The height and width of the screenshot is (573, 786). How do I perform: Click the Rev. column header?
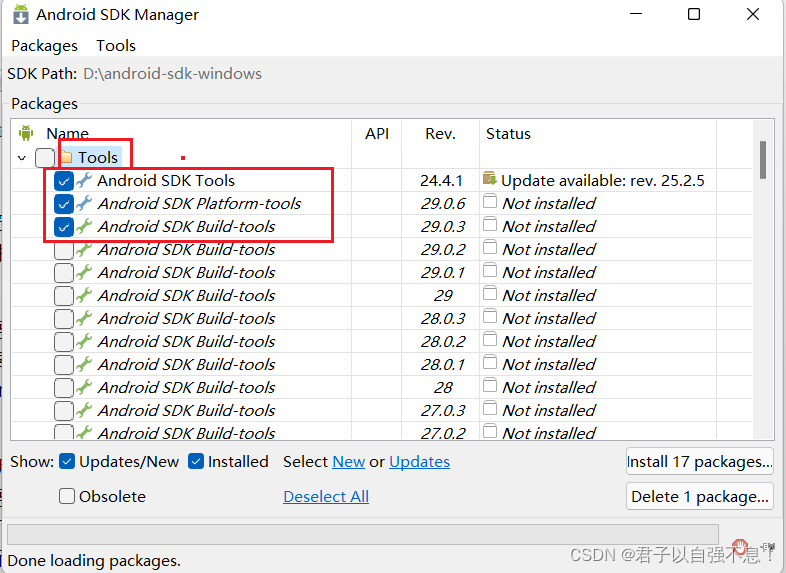pyautogui.click(x=440, y=134)
